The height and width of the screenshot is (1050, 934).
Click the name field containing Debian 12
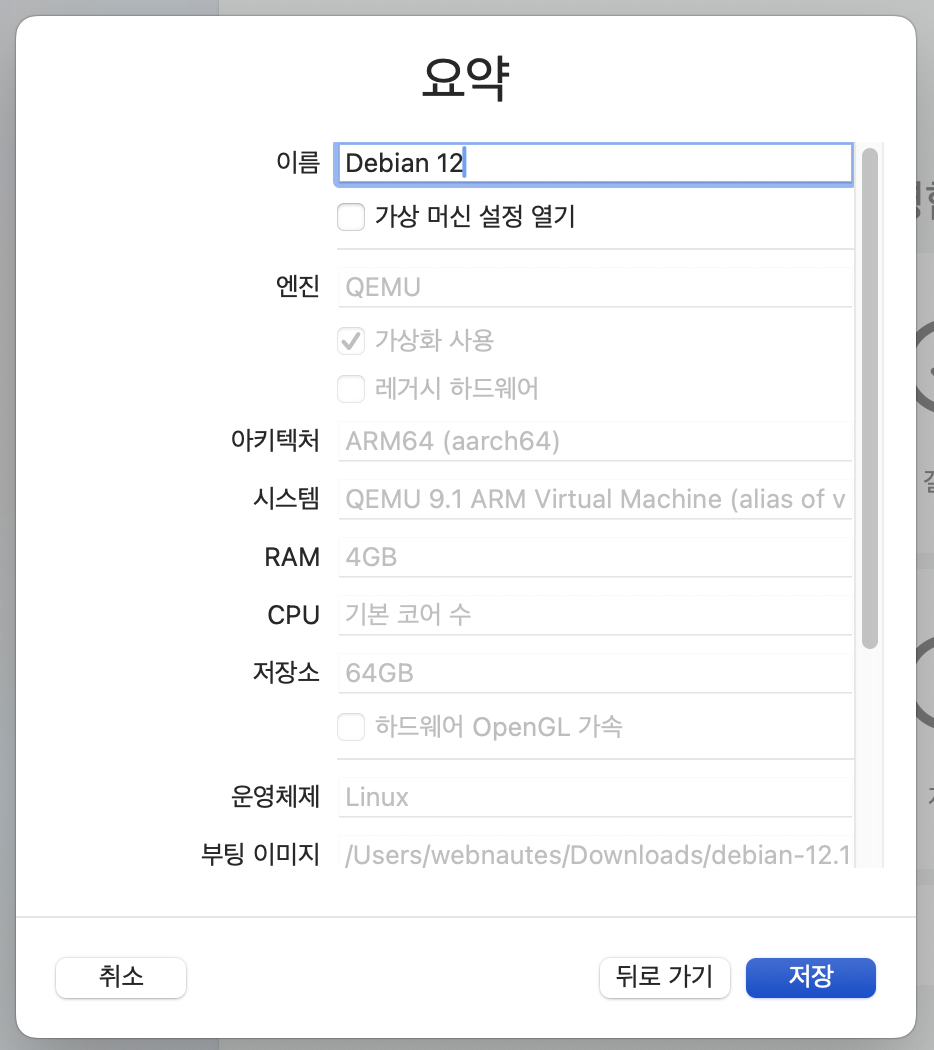[593, 163]
